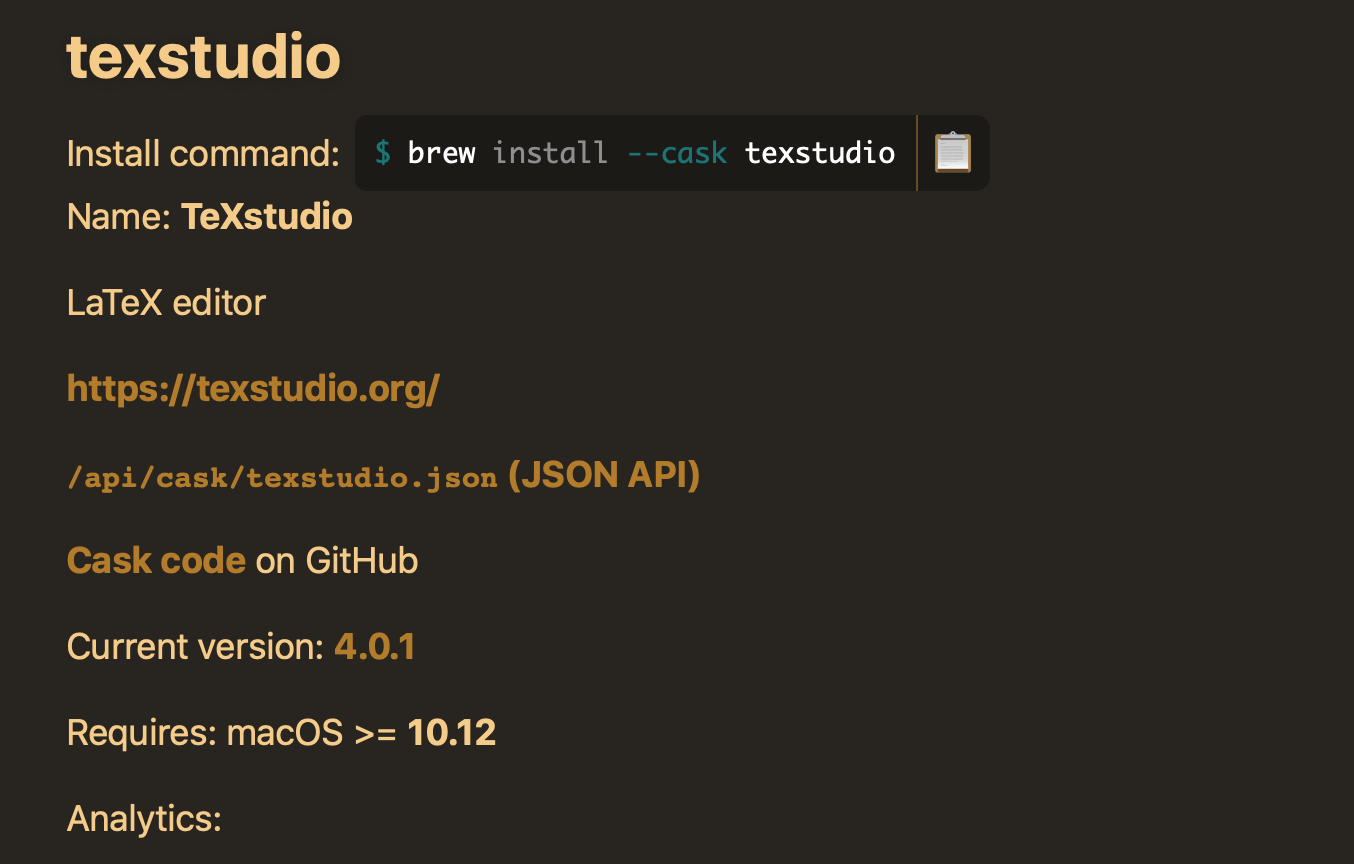Screen dimensions: 1354x864
Task: Click the TeXstudio name label
Action: (x=266, y=216)
